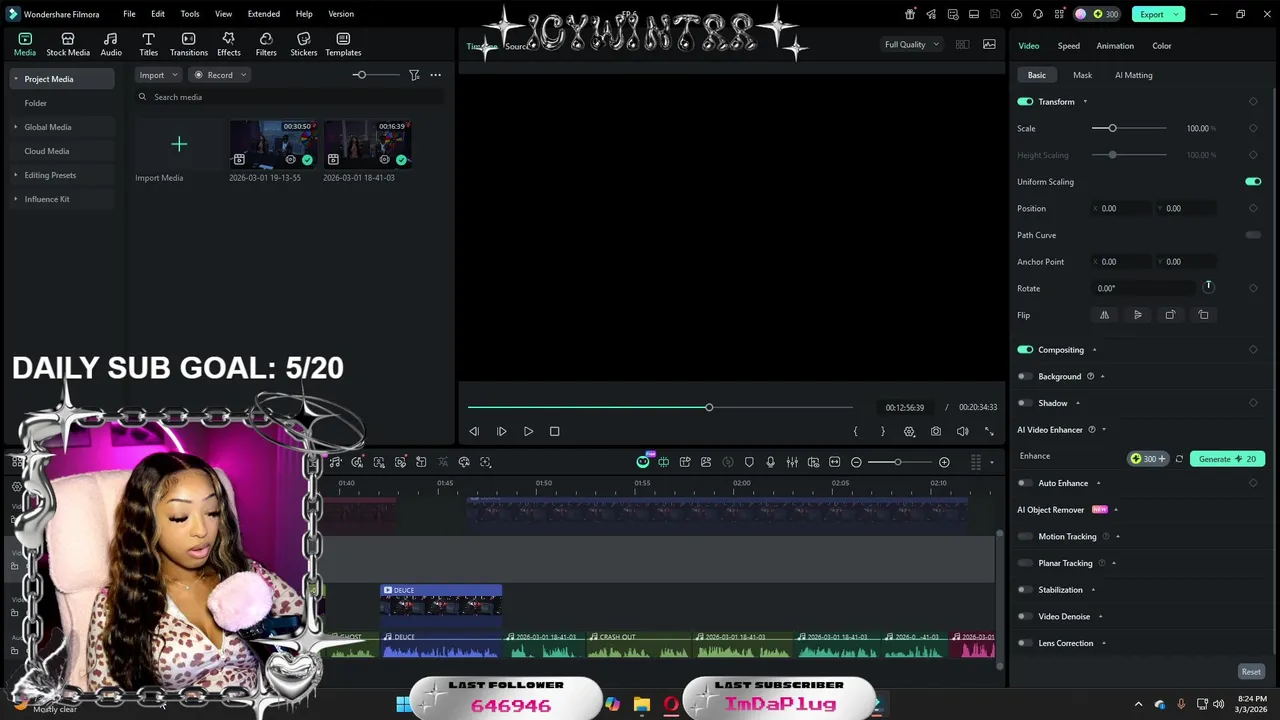Enable Auto Enhance toggle
This screenshot has height=720, width=1280.
[x=1025, y=483]
